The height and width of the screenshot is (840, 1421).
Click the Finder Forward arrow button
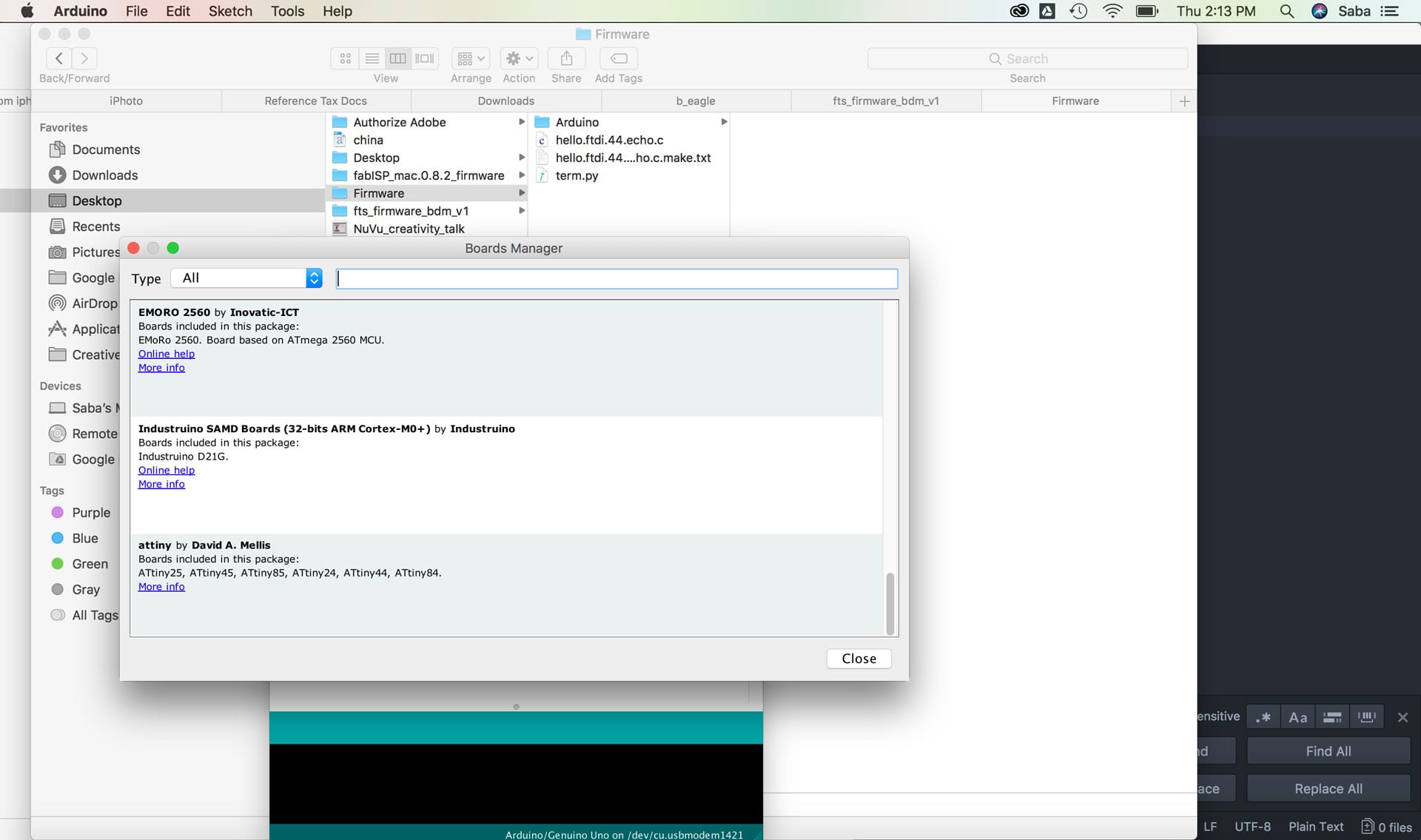pyautogui.click(x=84, y=58)
